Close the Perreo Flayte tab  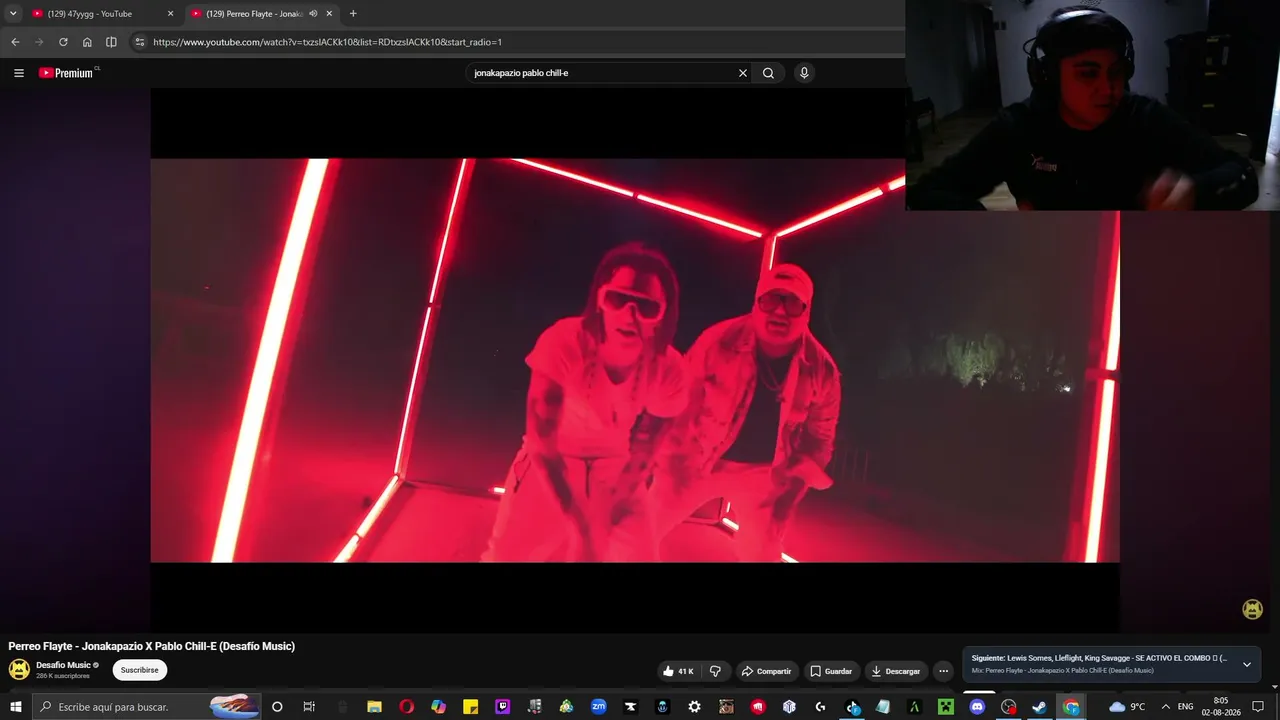click(x=329, y=14)
